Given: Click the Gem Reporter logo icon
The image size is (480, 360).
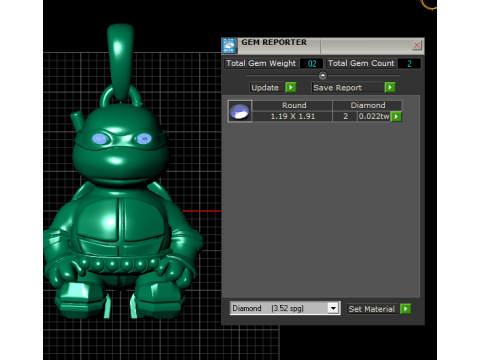Looking at the screenshot, I should tap(229, 46).
